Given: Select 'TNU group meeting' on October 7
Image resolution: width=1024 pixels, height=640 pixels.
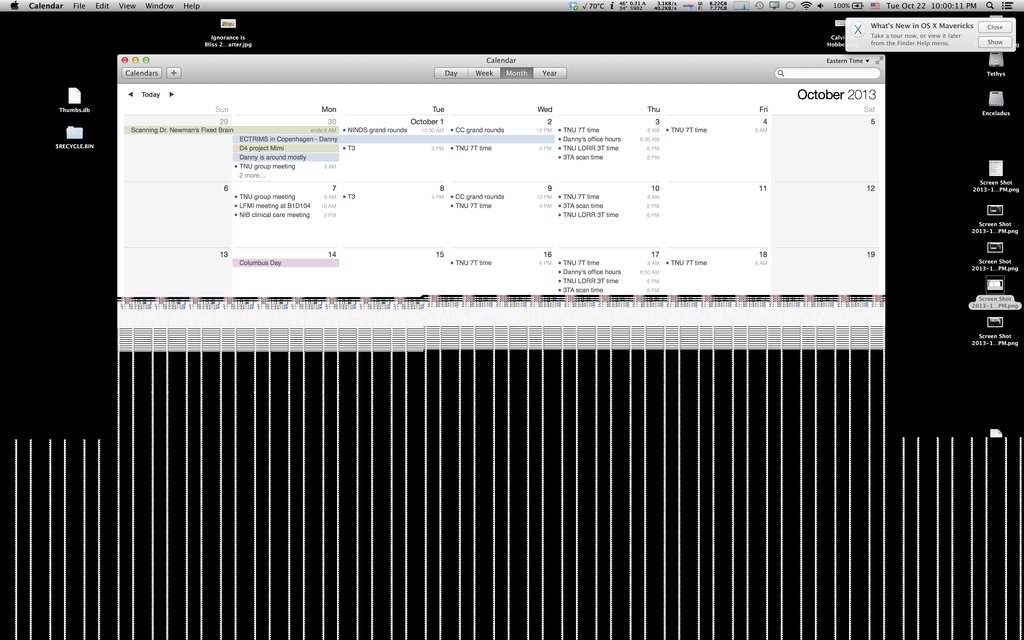Looking at the screenshot, I should [x=285, y=197].
